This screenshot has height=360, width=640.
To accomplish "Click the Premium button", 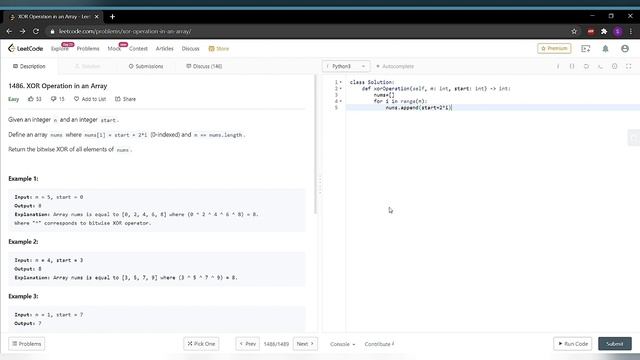I will [554, 48].
